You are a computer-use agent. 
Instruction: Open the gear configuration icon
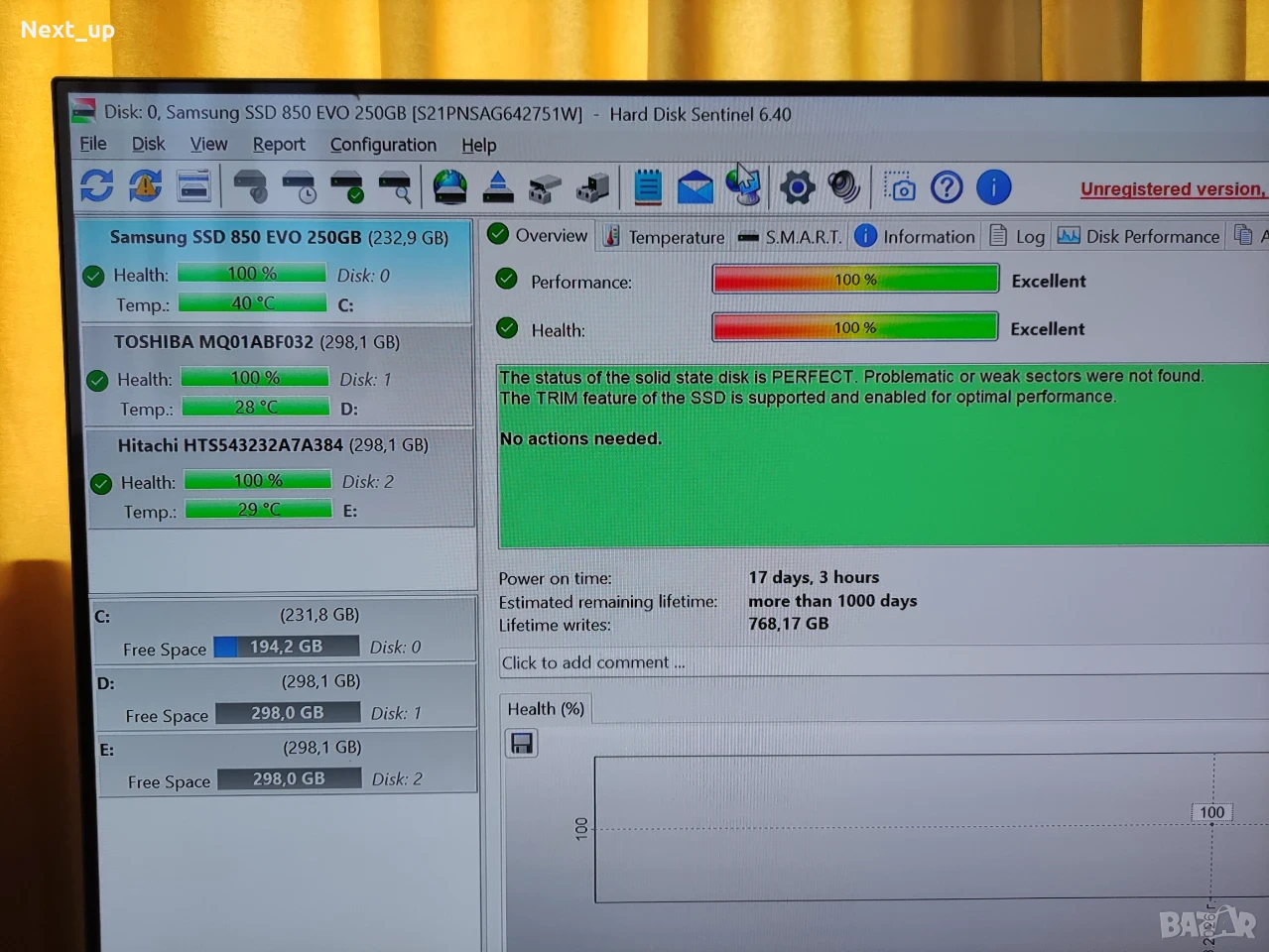point(797,186)
